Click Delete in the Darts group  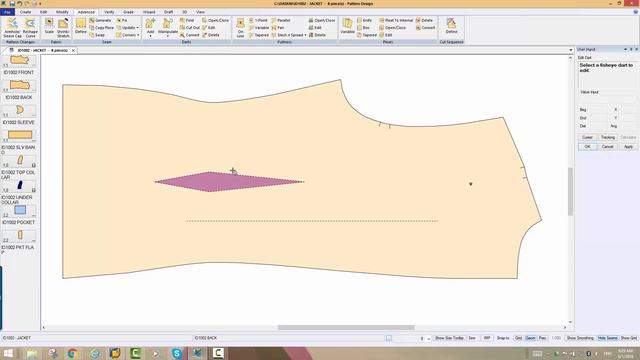pyautogui.click(x=211, y=35)
